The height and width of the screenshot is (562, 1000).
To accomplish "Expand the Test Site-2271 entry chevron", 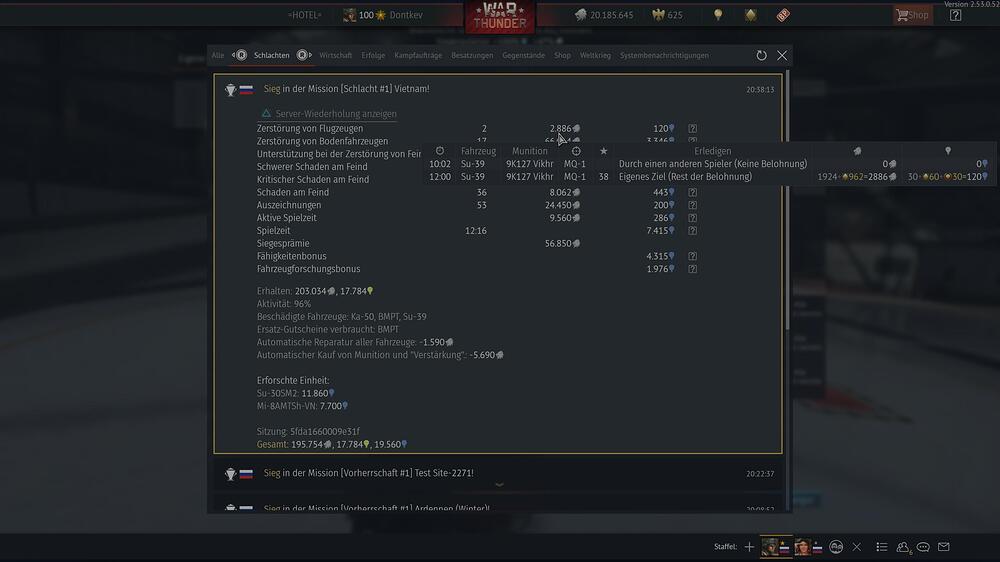I will 499,485.
